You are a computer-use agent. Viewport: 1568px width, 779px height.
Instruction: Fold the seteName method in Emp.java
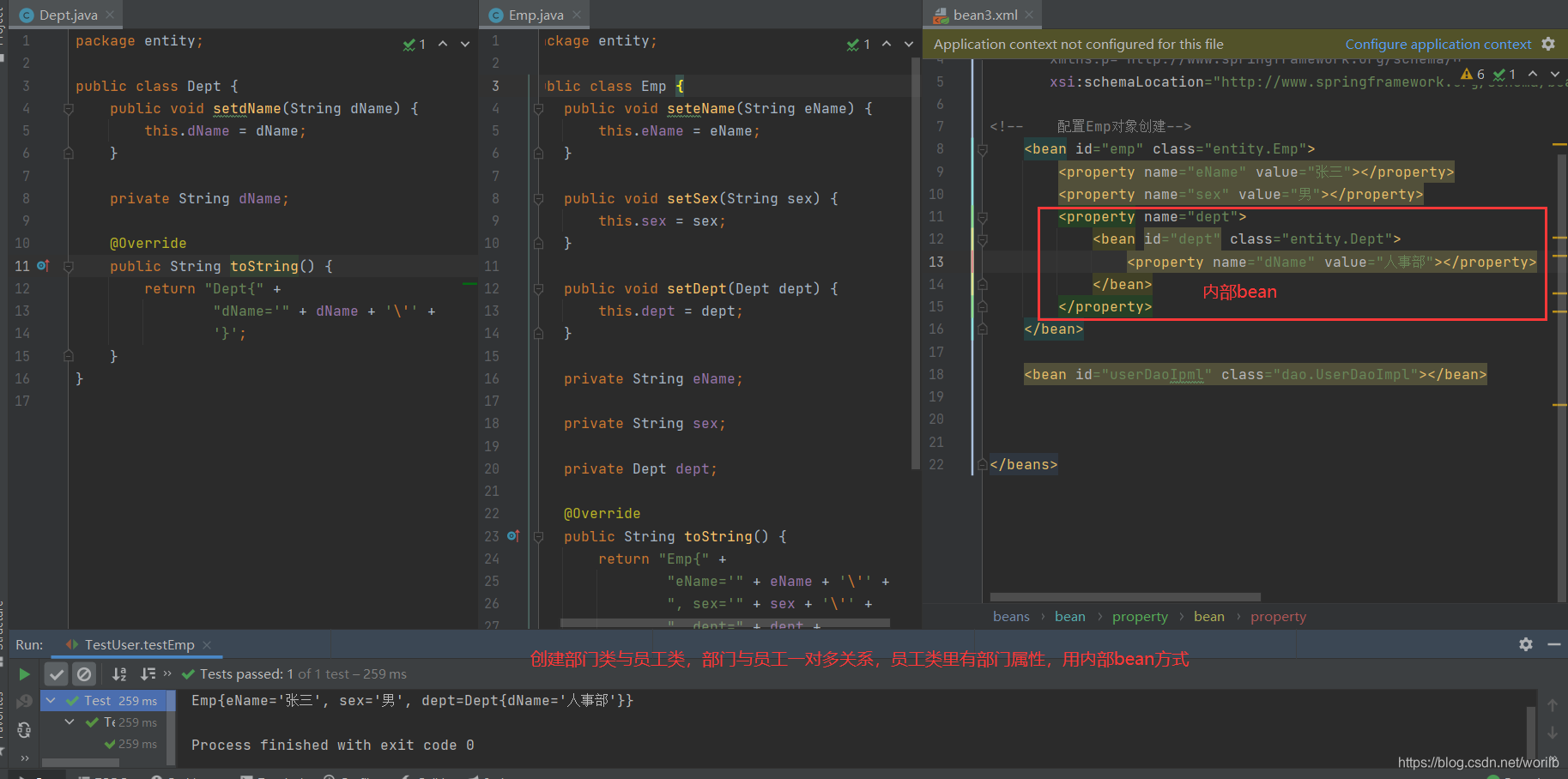tap(538, 109)
